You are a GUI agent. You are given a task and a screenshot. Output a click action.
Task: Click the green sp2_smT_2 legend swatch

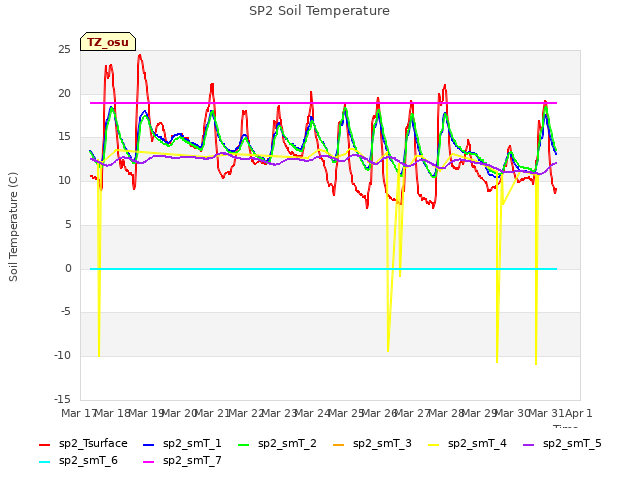[244, 444]
